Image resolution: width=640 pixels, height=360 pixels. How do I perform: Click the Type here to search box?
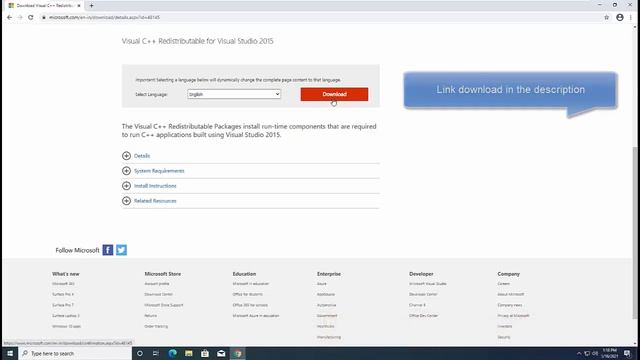75,353
